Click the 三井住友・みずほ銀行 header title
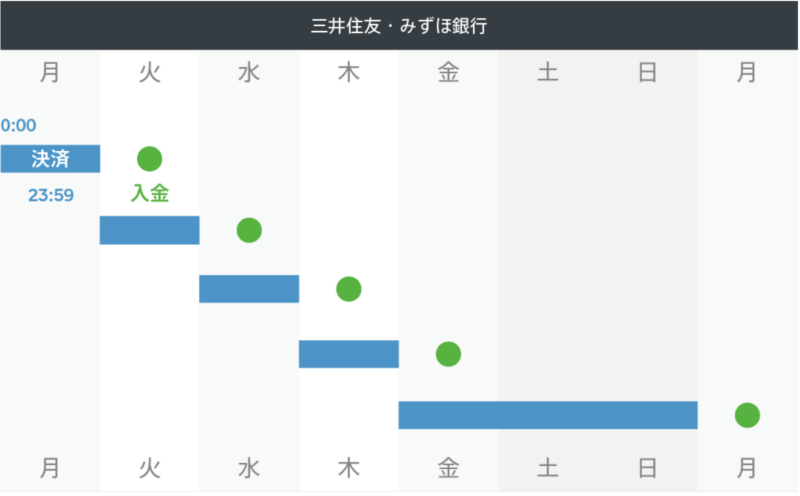 [x=399, y=25]
